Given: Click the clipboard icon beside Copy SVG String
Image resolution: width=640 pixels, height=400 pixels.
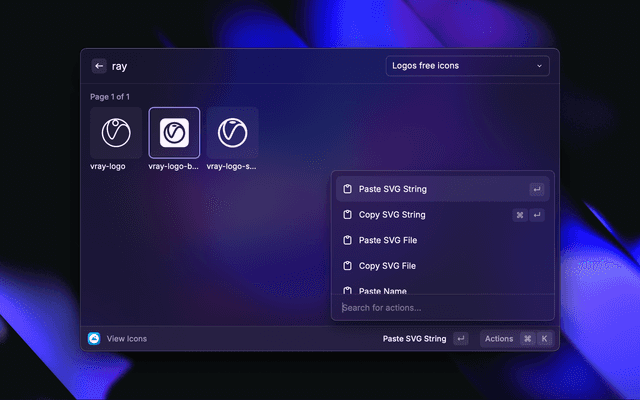Looking at the screenshot, I should [x=347, y=215].
